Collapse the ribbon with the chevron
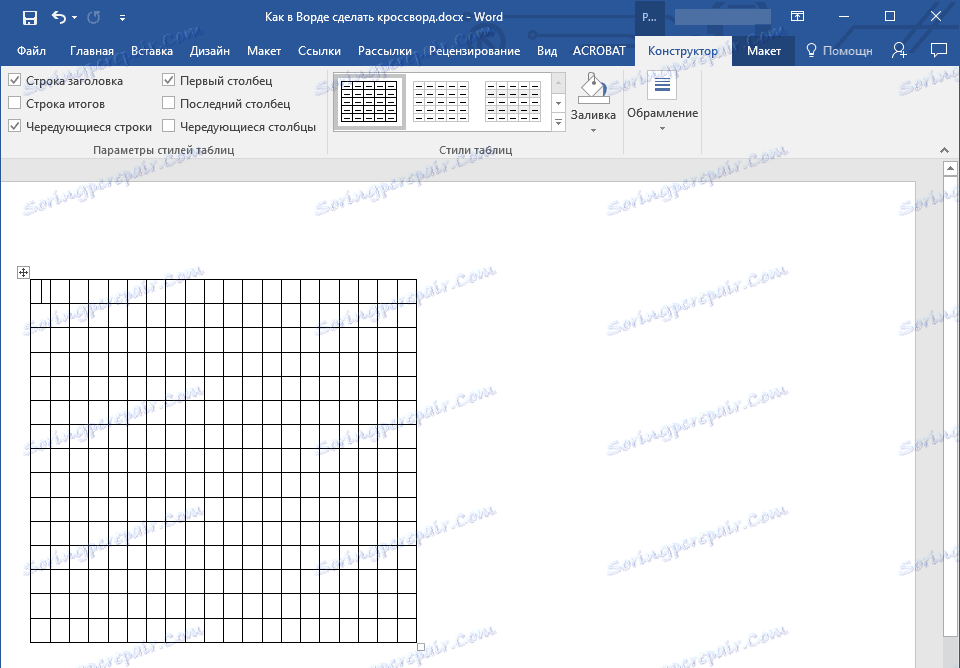Image resolution: width=960 pixels, height=668 pixels. click(945, 150)
